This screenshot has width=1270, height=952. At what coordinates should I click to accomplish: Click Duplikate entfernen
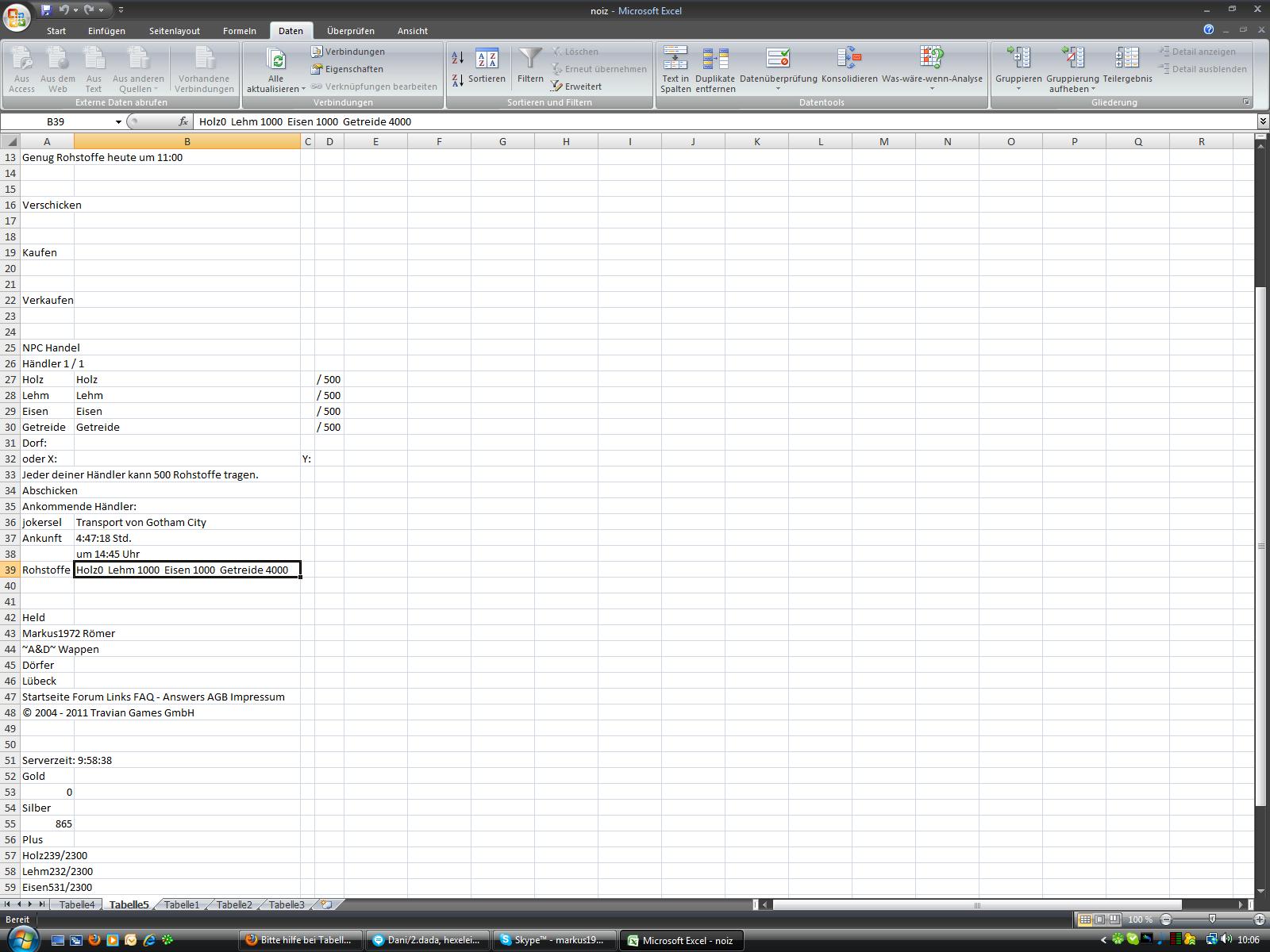(715, 70)
